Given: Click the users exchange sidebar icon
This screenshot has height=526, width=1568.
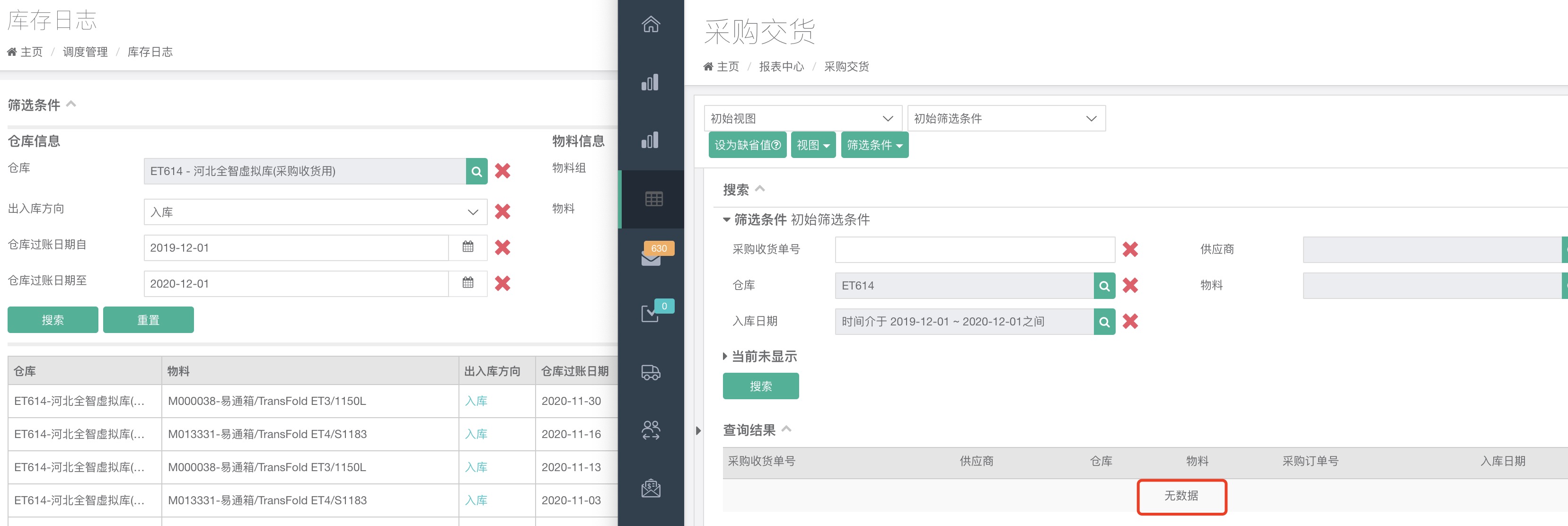Looking at the screenshot, I should (x=651, y=430).
